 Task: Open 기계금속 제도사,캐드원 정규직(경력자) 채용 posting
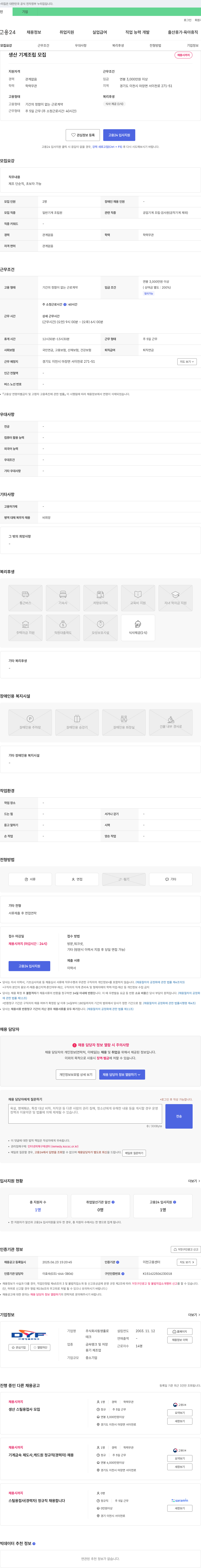click(41, 1455)
